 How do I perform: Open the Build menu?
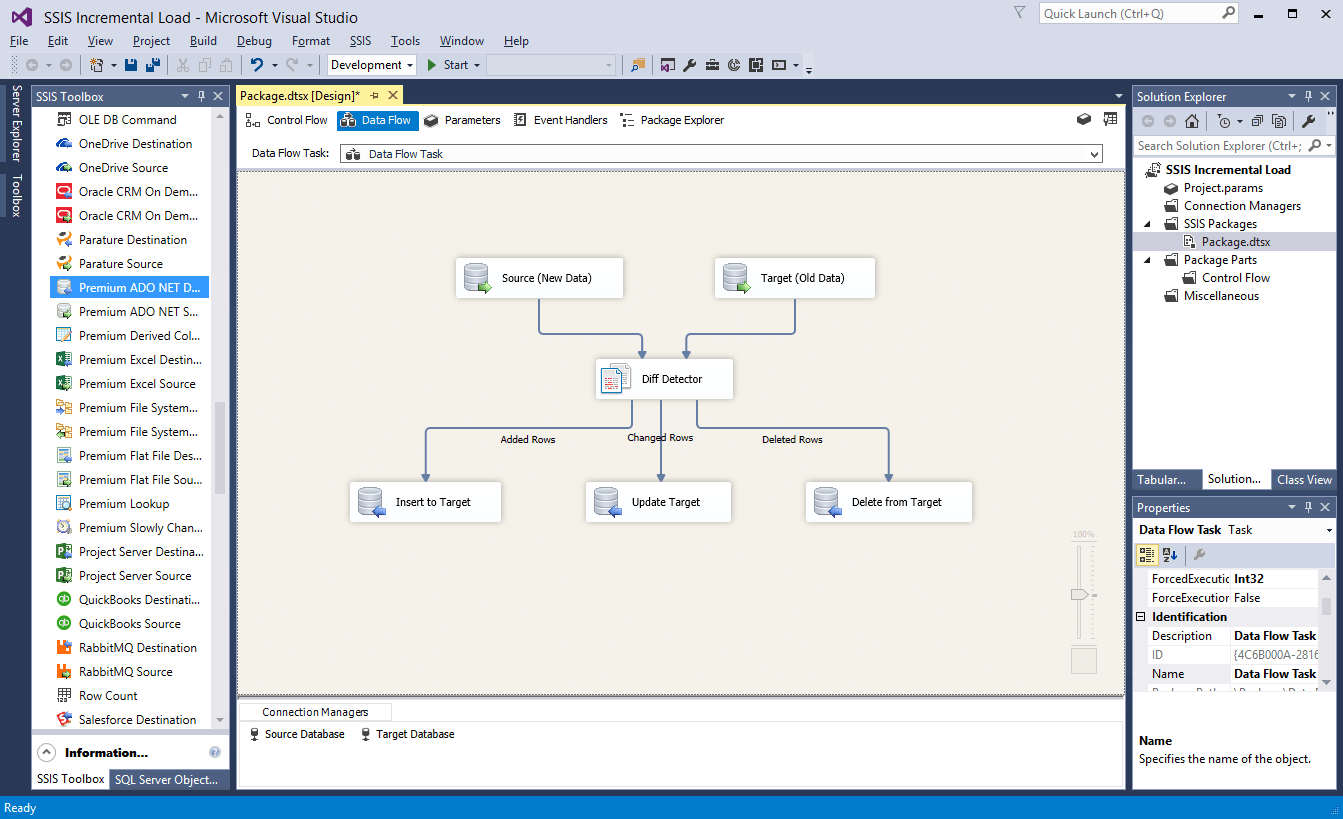(203, 41)
